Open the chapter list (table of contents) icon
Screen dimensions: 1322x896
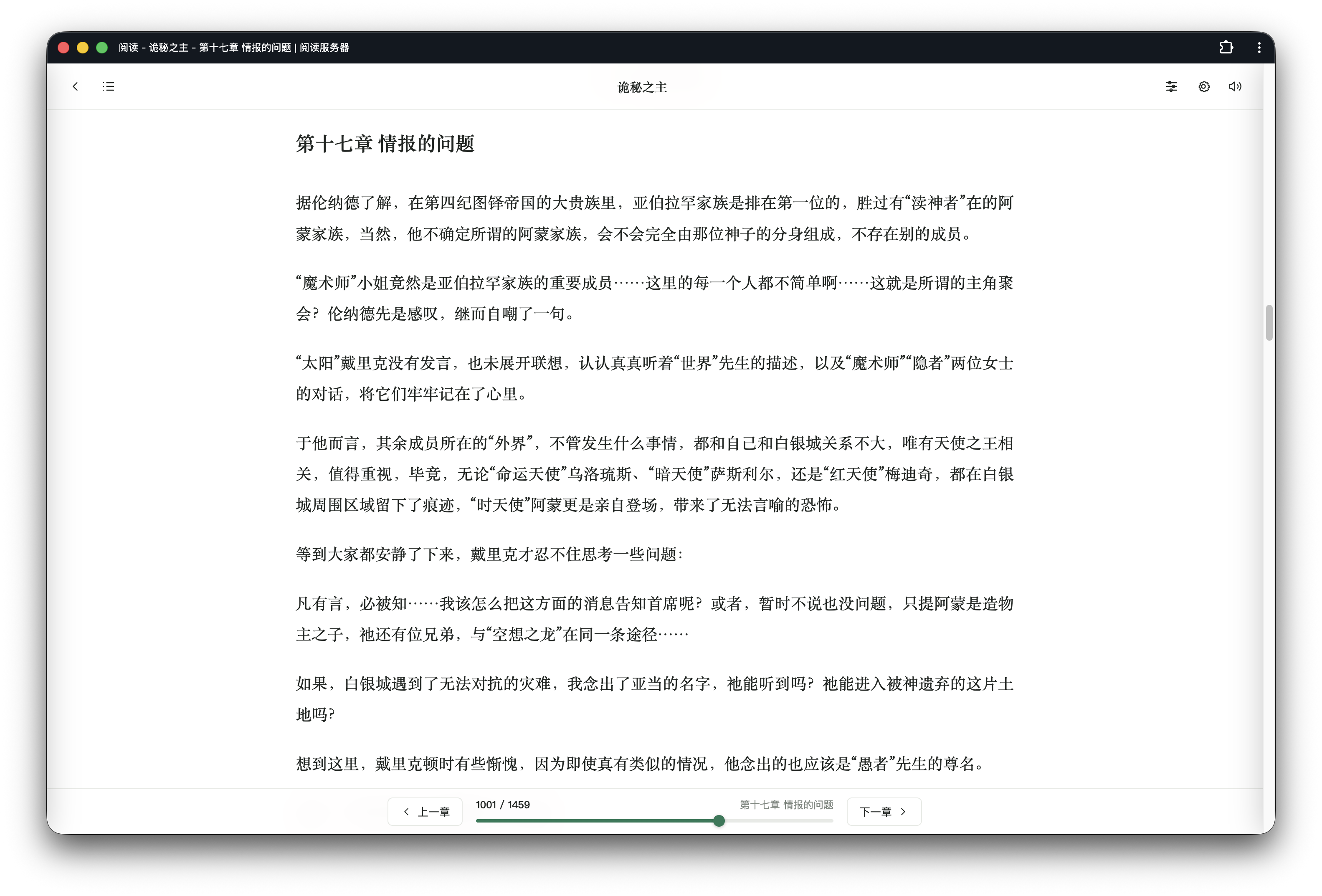(108, 86)
